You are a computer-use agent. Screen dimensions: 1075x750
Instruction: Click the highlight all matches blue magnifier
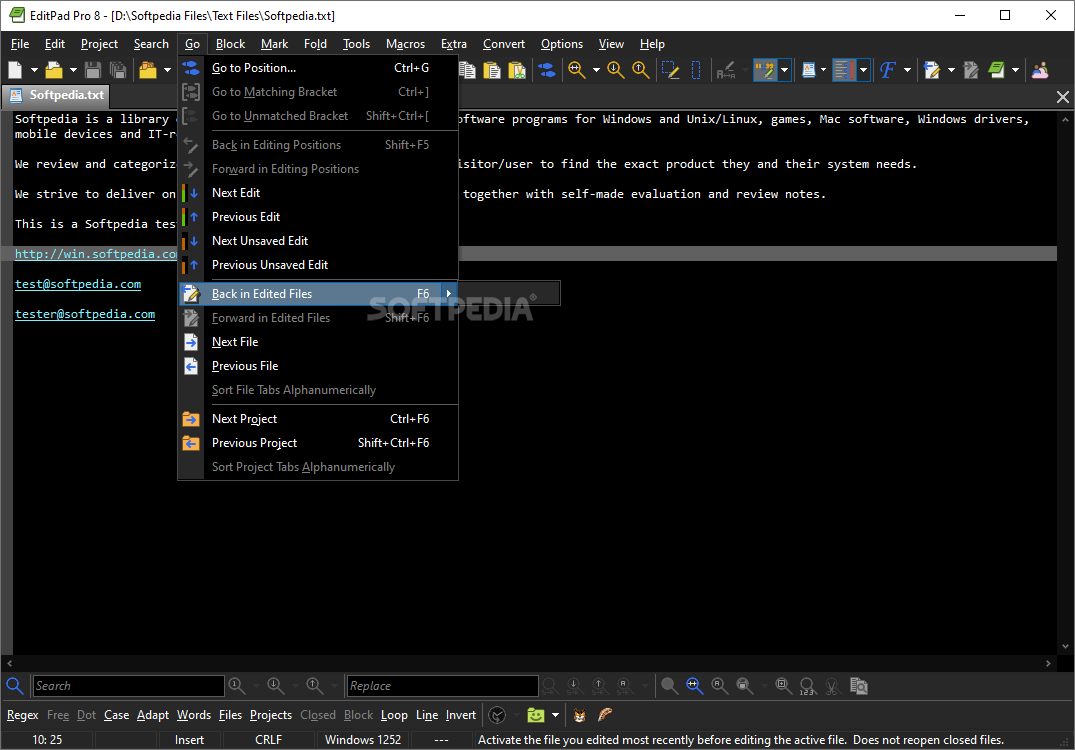point(694,686)
